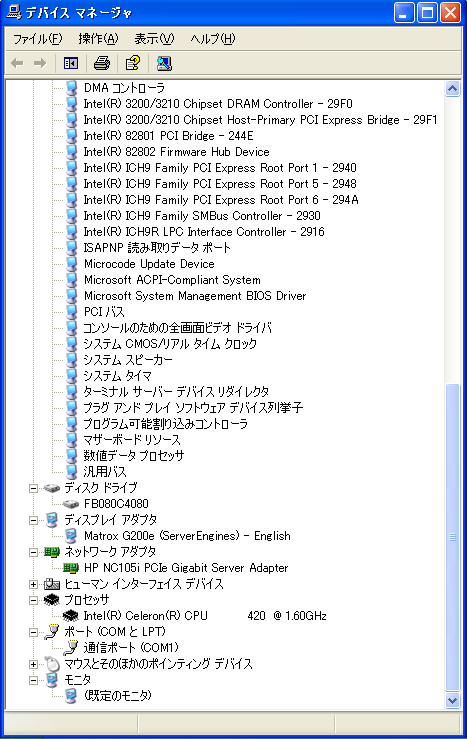Open the Properties toolbar icon
This screenshot has height=739, width=467.
point(132,63)
